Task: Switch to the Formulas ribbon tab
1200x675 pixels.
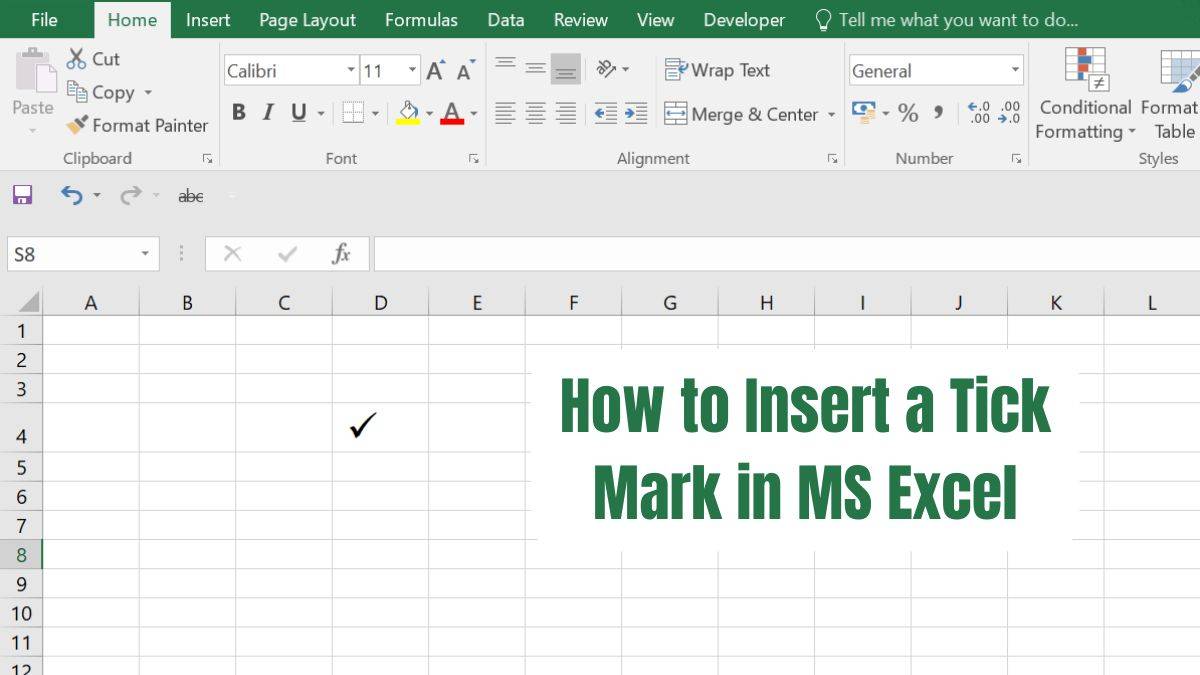Action: point(421,19)
